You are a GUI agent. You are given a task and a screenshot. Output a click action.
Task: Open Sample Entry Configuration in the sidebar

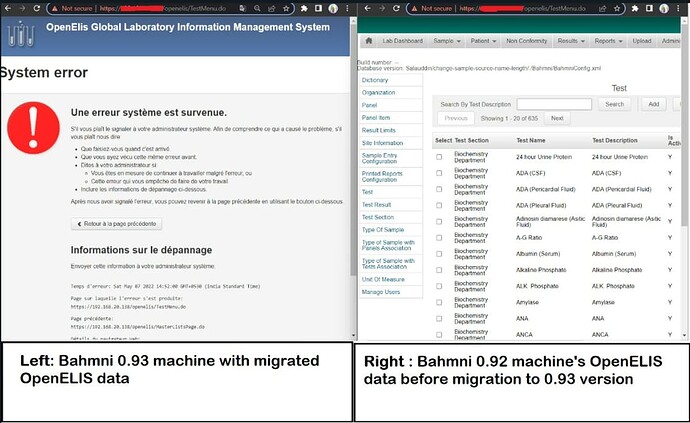tap(379, 158)
